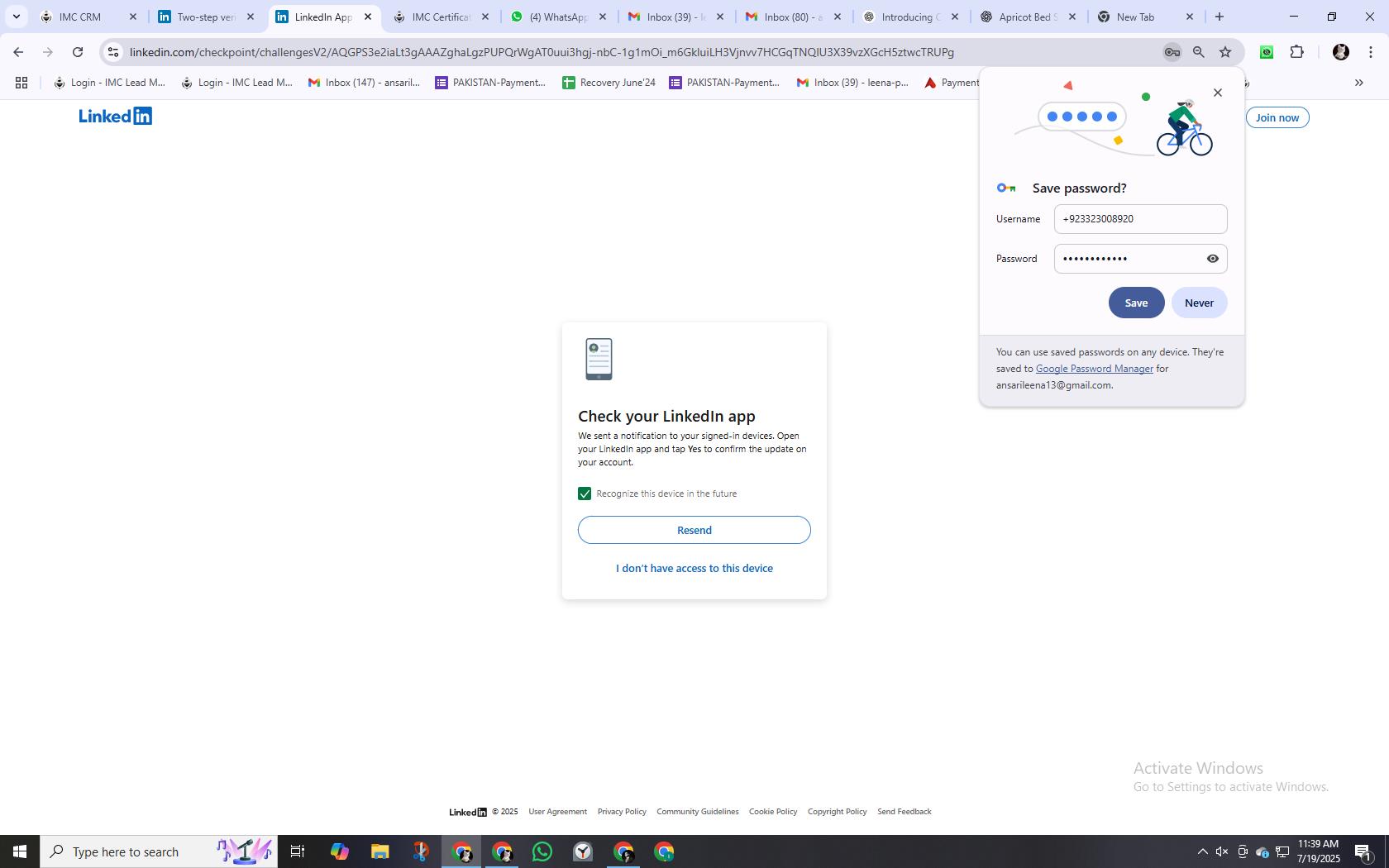Open the Privacy Policy footer link

point(622,812)
